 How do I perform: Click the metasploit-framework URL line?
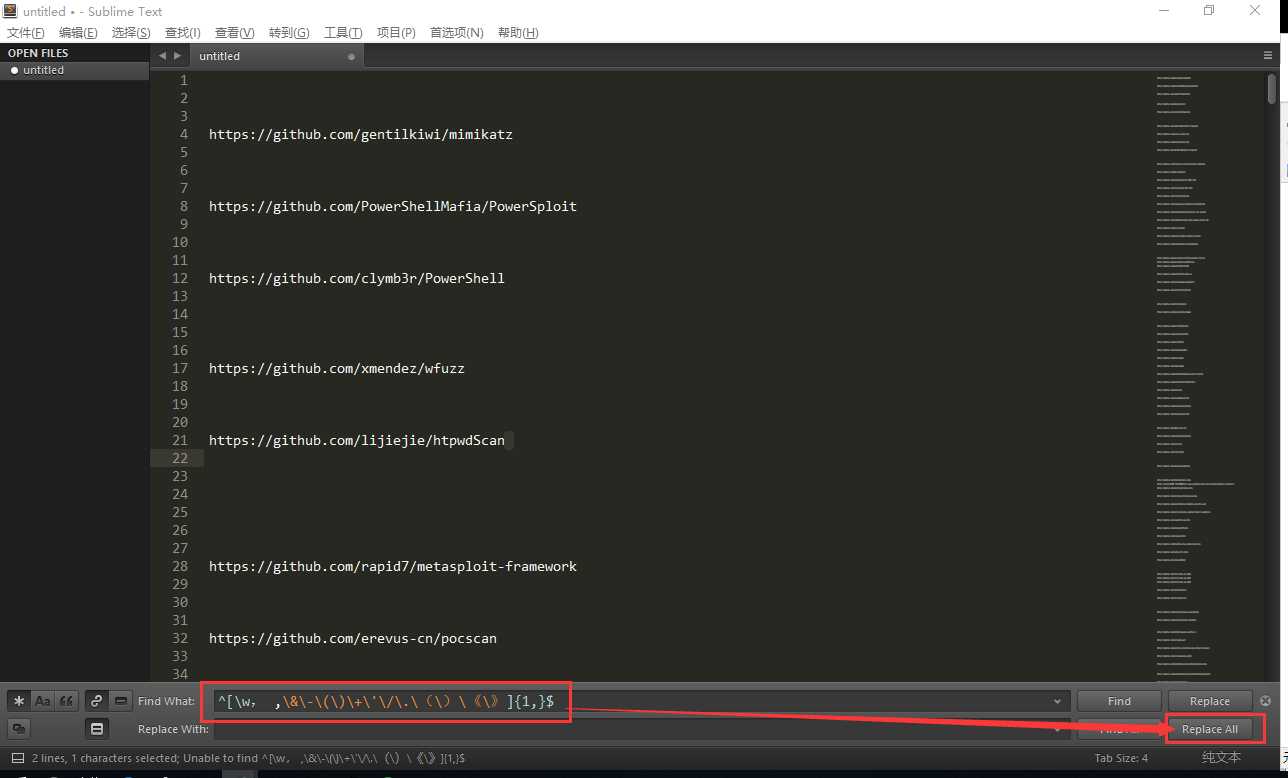point(393,566)
